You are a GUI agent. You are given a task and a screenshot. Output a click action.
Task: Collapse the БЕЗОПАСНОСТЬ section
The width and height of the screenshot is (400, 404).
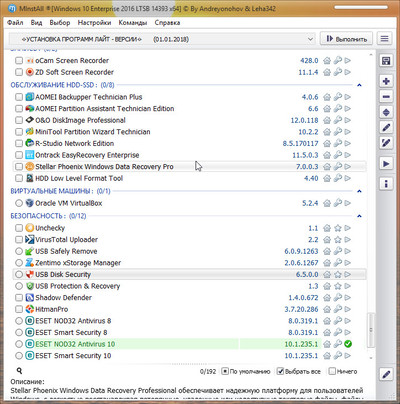coord(359,216)
